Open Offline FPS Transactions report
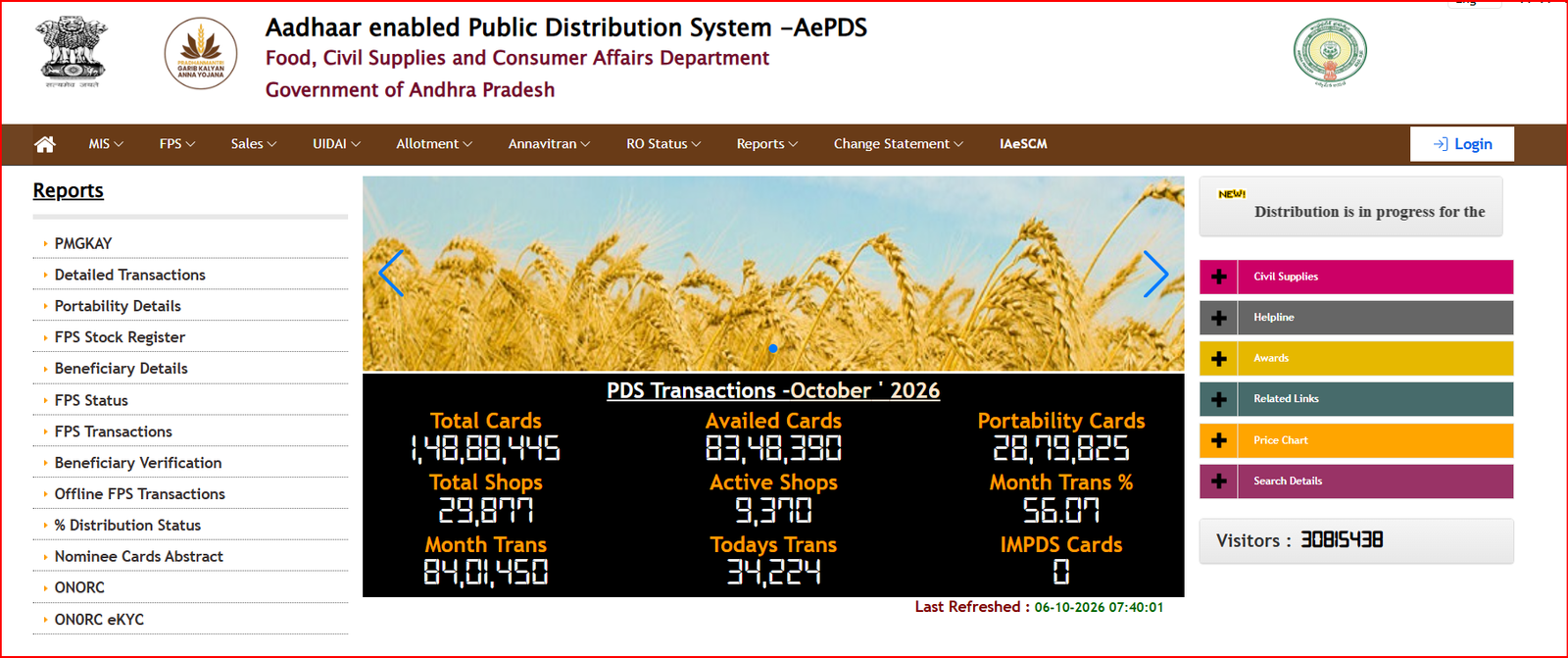This screenshot has width=1568, height=658. tap(140, 494)
